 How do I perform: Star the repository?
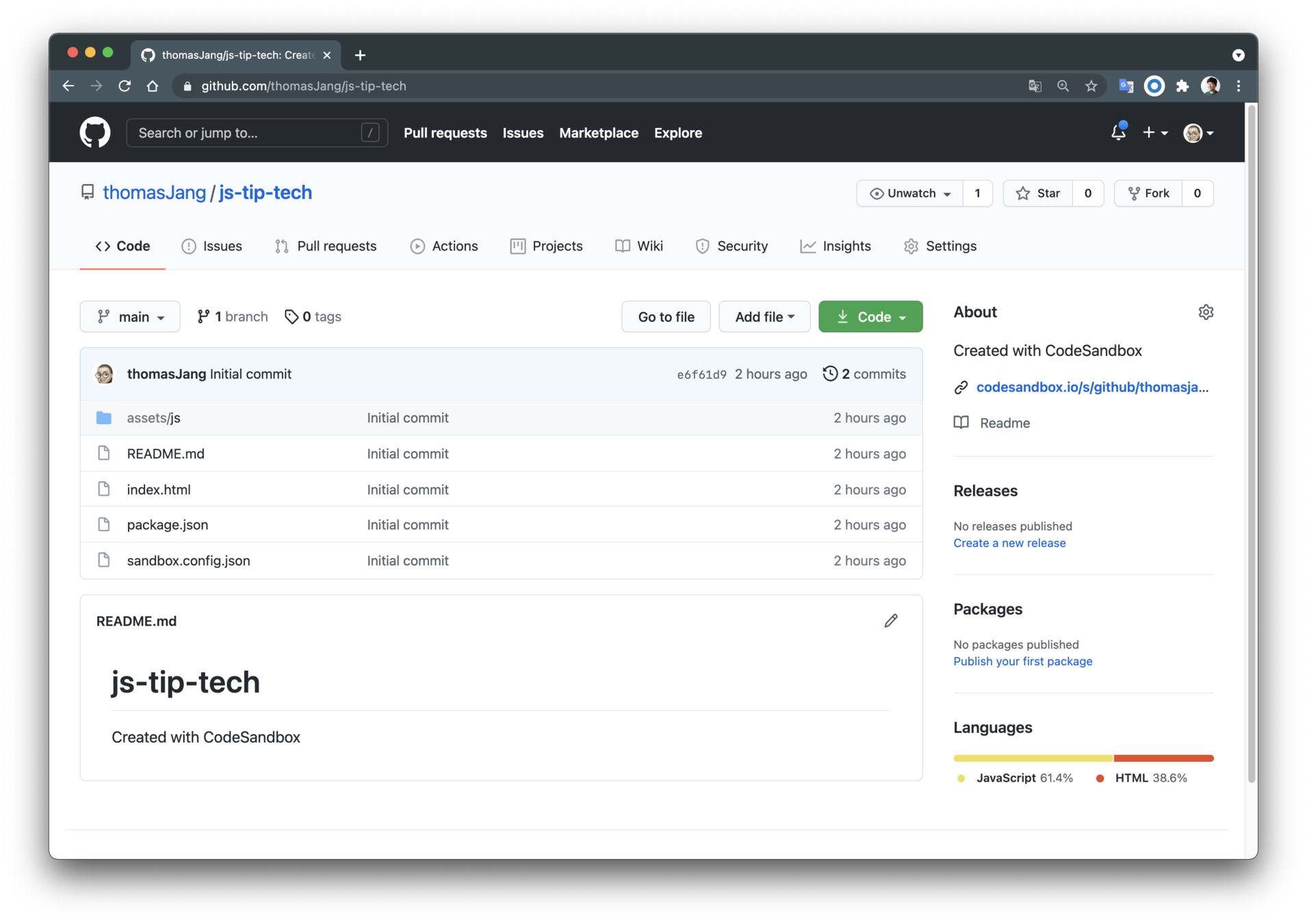pos(1038,193)
